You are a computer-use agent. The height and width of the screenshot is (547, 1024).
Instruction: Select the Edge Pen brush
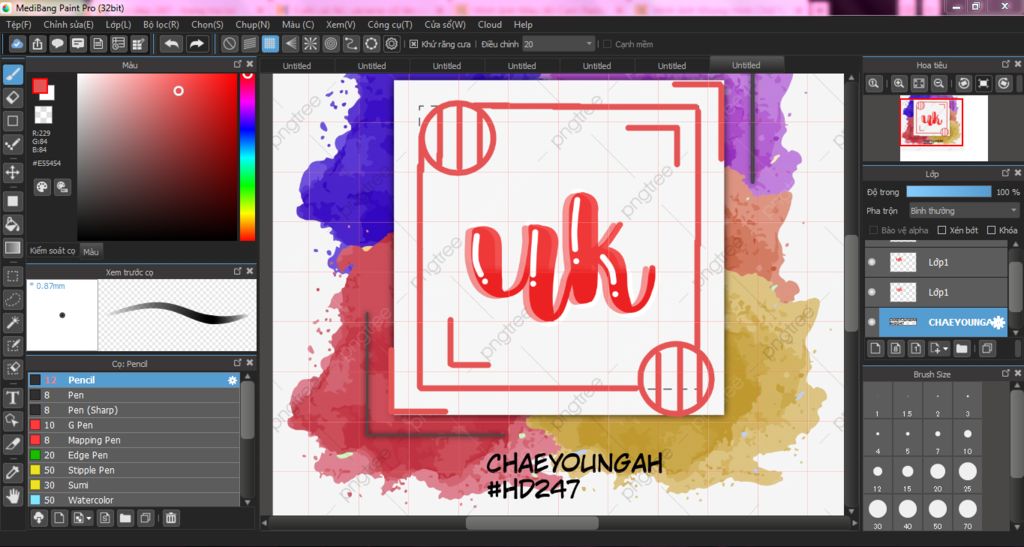click(x=134, y=455)
